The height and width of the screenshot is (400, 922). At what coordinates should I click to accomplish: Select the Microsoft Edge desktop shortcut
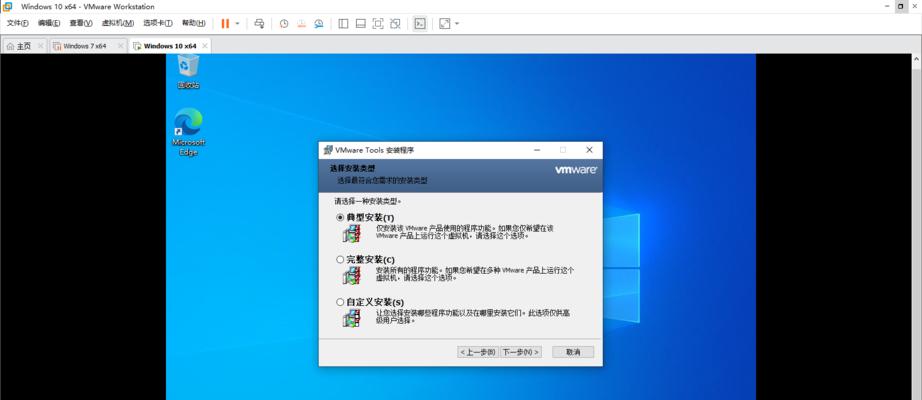point(188,132)
